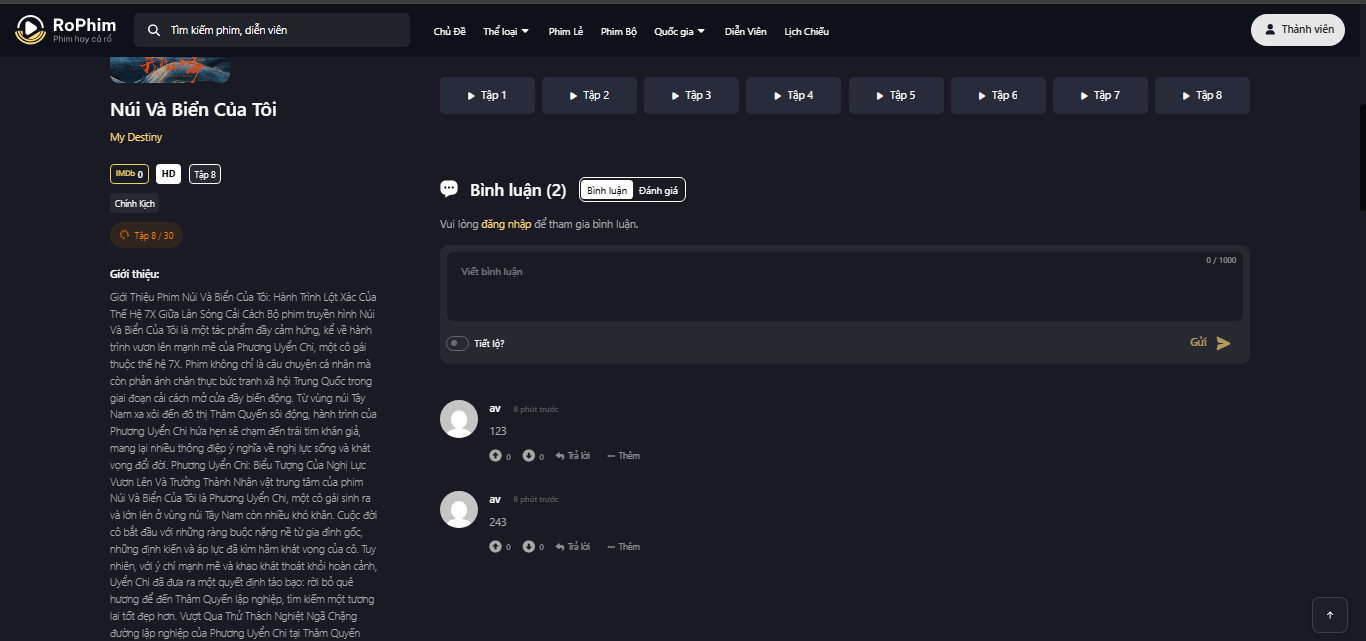Click the IMDb 0 rating badge
This screenshot has height=641, width=1366.
[129, 173]
